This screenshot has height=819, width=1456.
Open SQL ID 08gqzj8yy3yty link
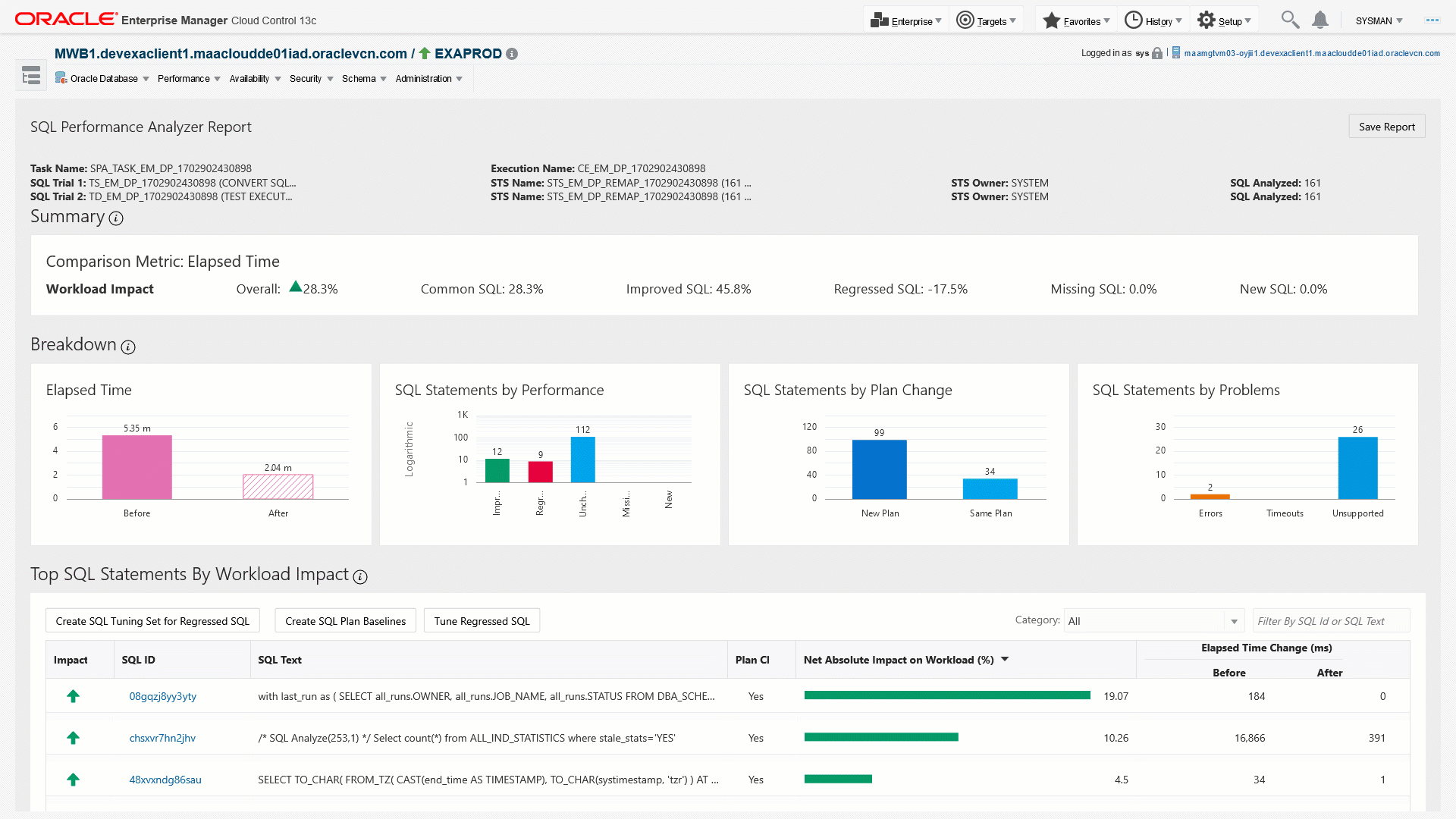click(162, 696)
